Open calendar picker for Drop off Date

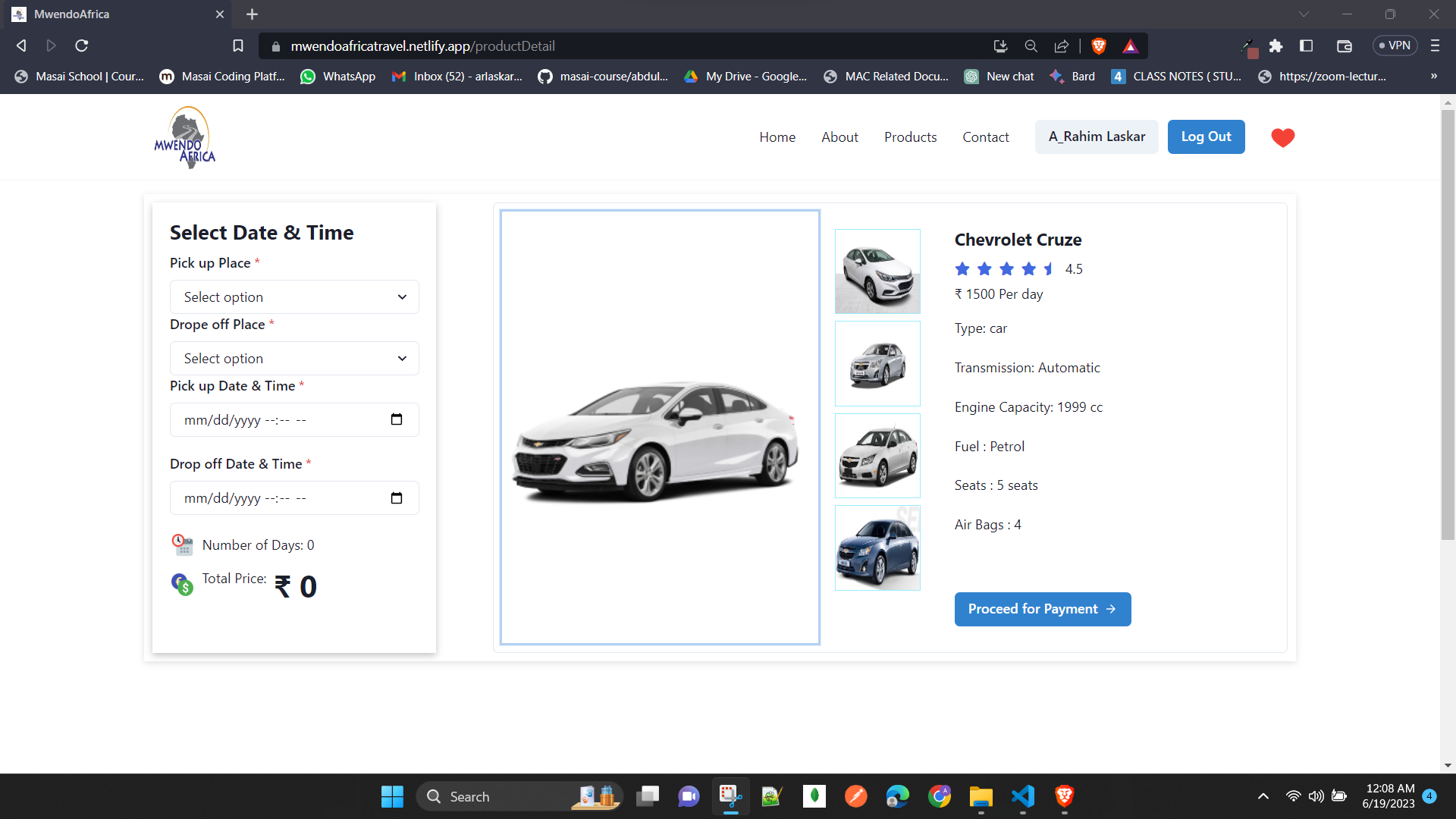[x=396, y=498]
